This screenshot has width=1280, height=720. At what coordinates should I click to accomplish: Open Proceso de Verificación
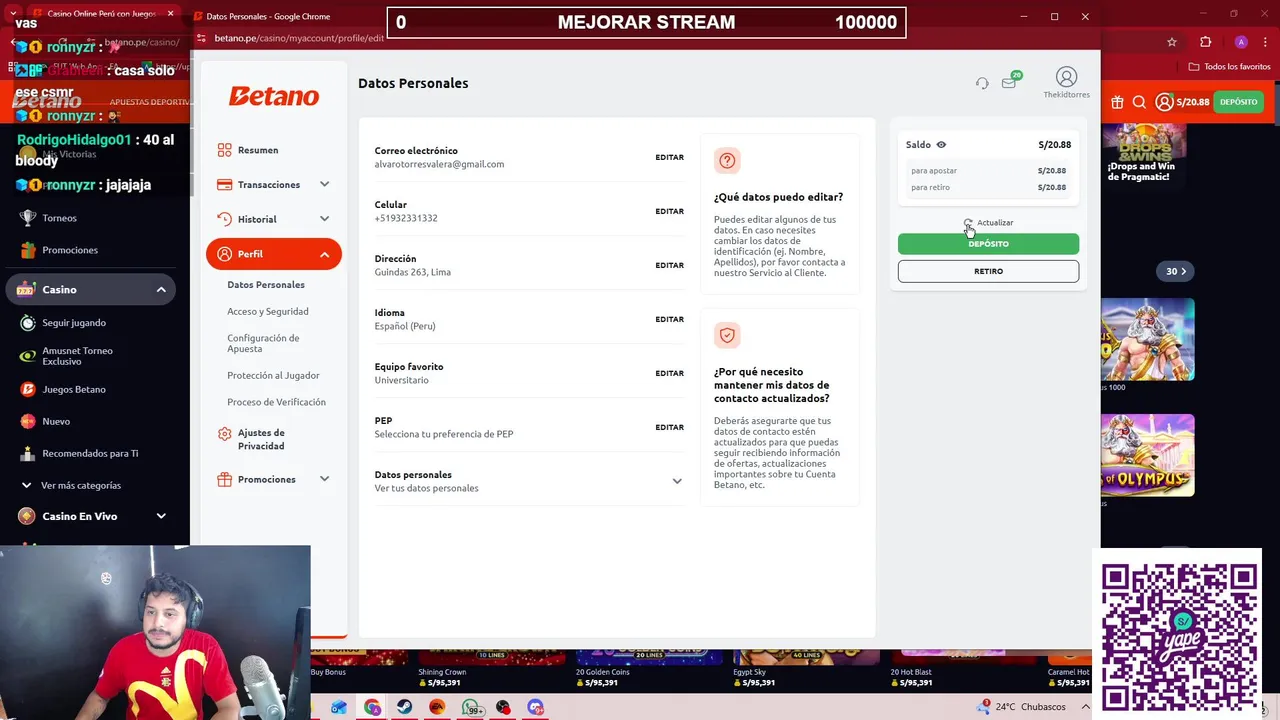[276, 402]
